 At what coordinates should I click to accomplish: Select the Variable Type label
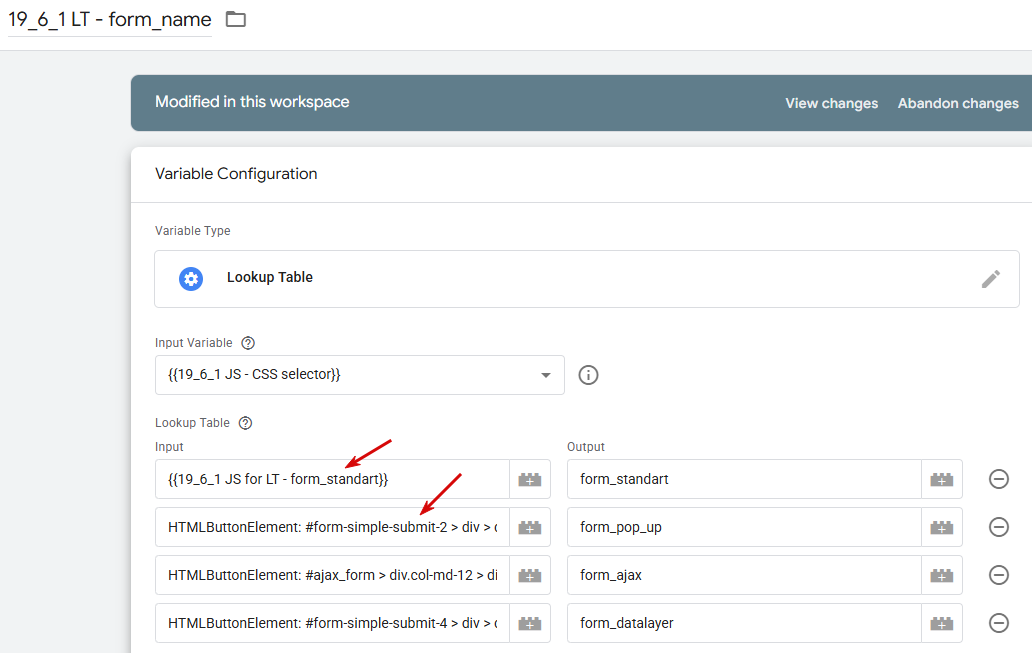(x=193, y=231)
